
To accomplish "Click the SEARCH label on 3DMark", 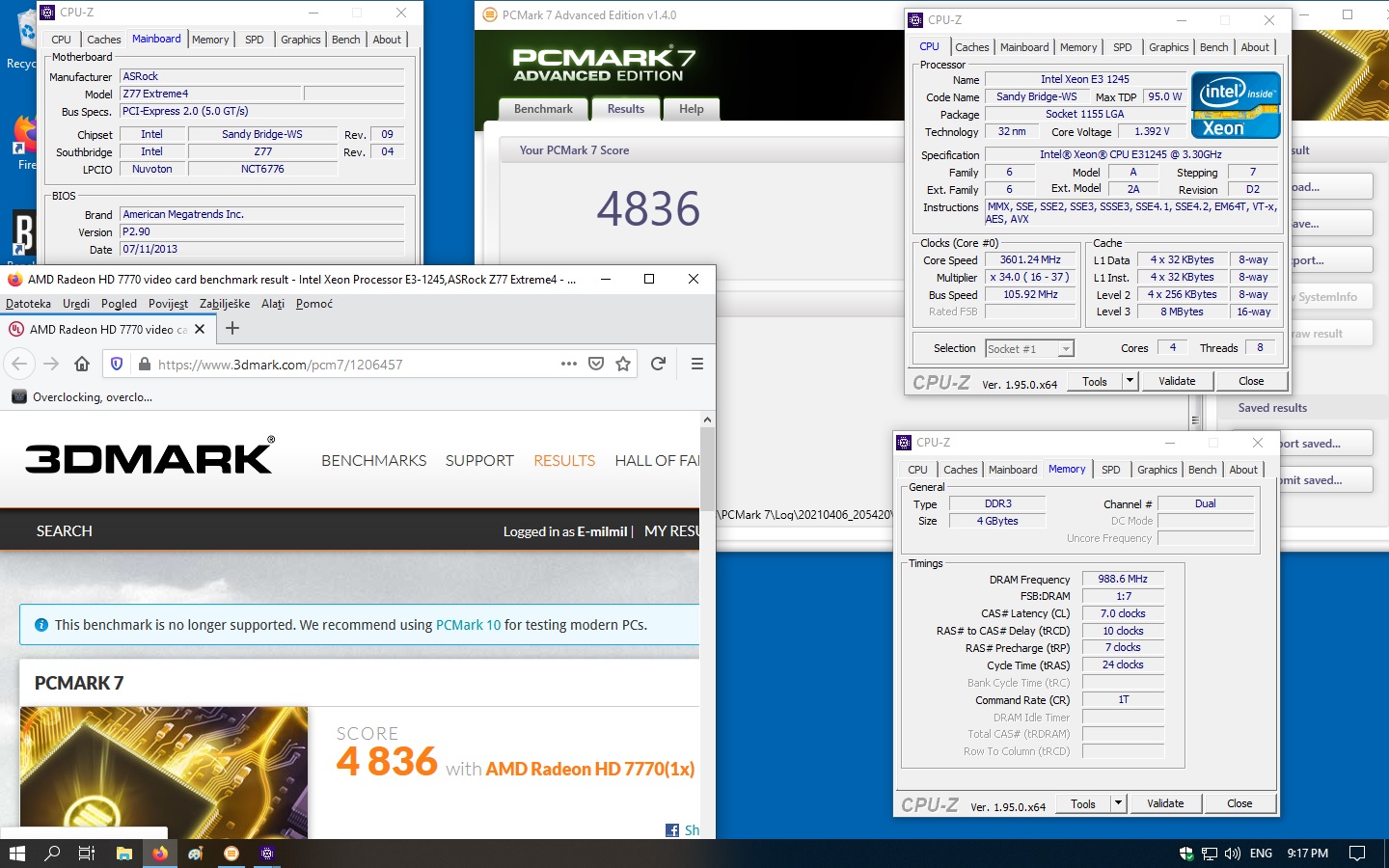I will click(x=65, y=531).
